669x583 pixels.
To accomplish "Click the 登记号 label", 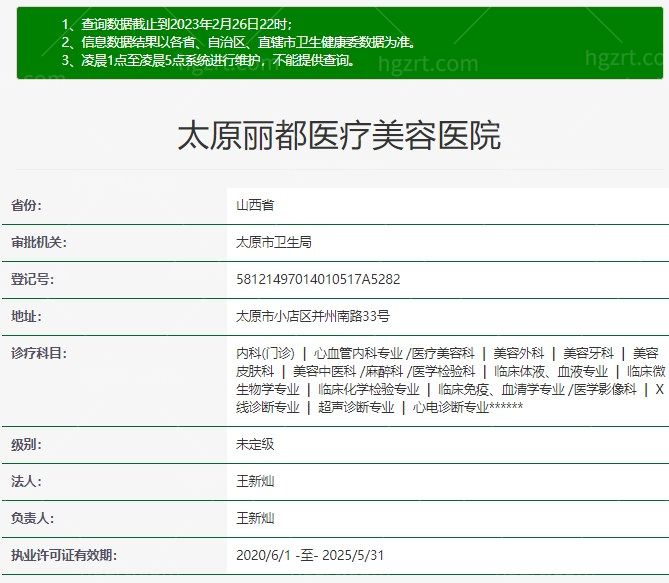I will pos(32,280).
